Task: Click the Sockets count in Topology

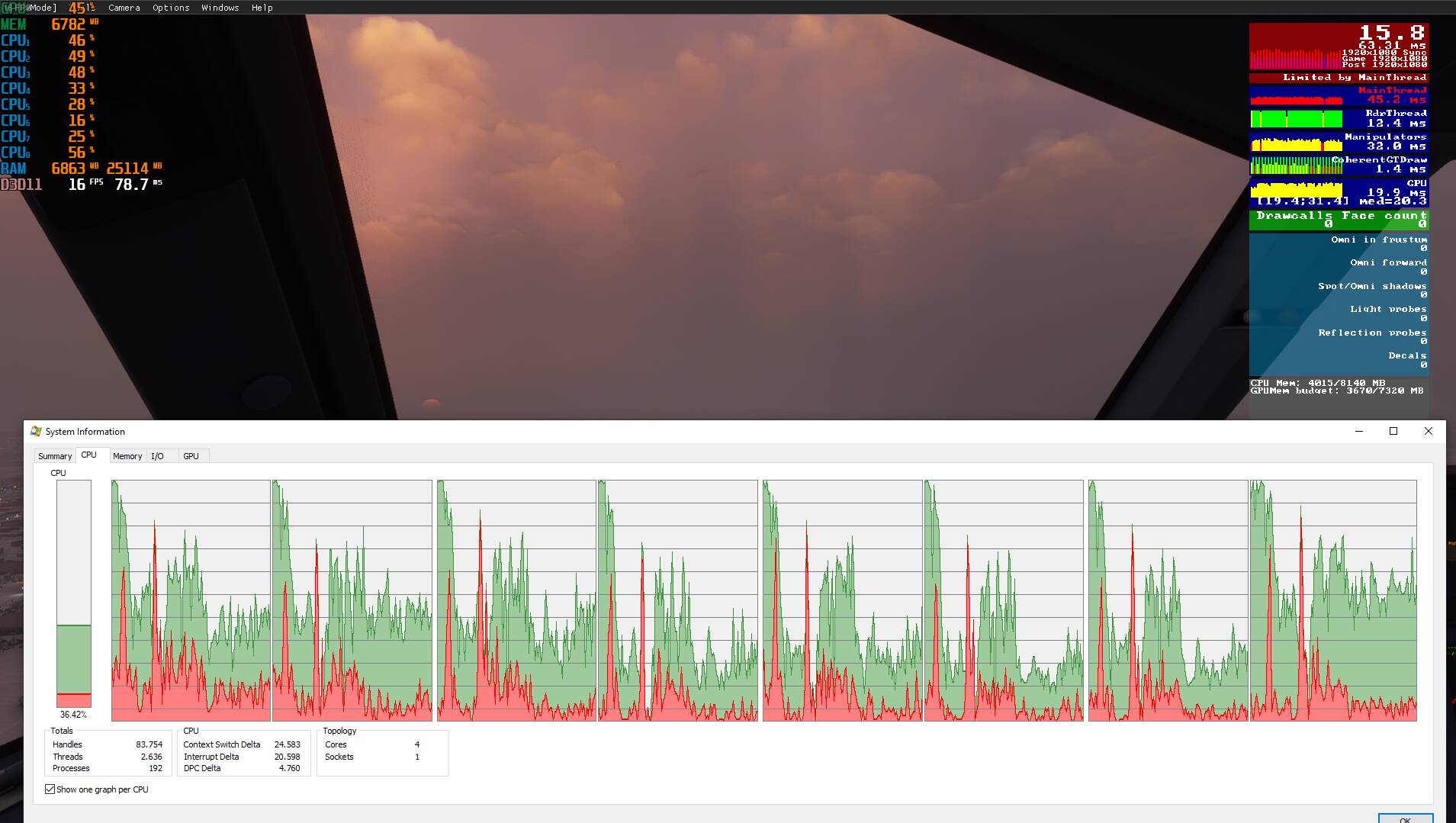Action: (x=417, y=757)
